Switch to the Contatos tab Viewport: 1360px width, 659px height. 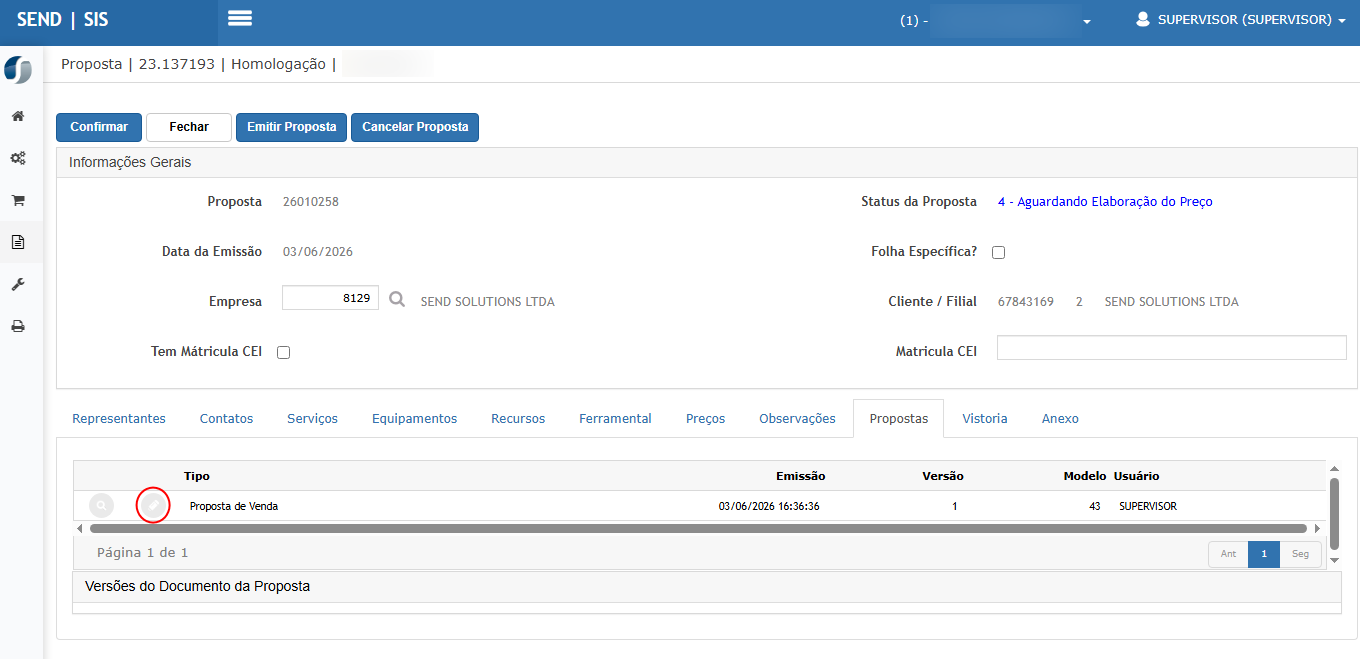click(226, 418)
